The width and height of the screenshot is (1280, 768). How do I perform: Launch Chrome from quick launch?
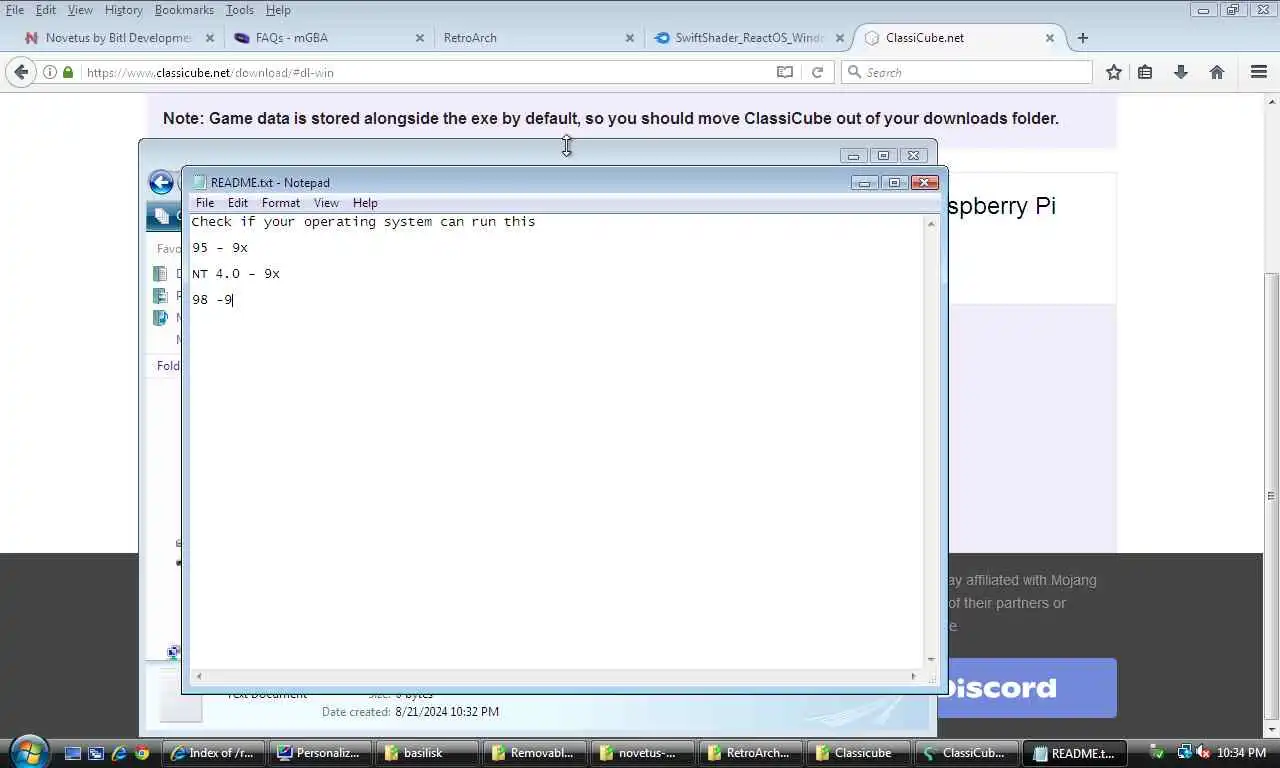(142, 753)
